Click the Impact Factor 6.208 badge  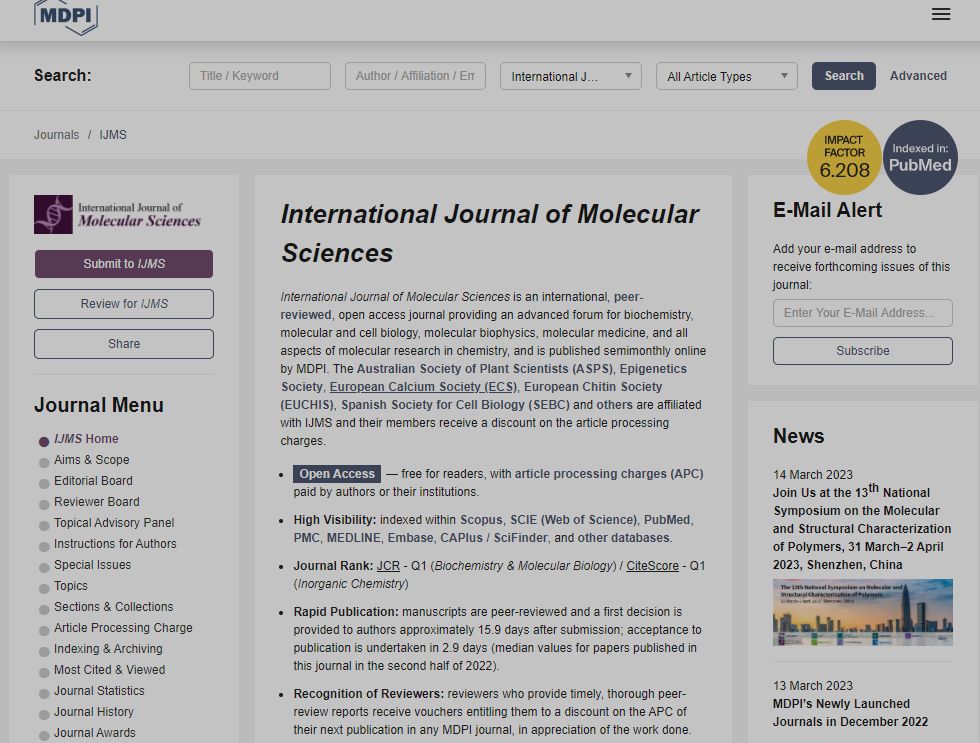pyautogui.click(x=843, y=157)
